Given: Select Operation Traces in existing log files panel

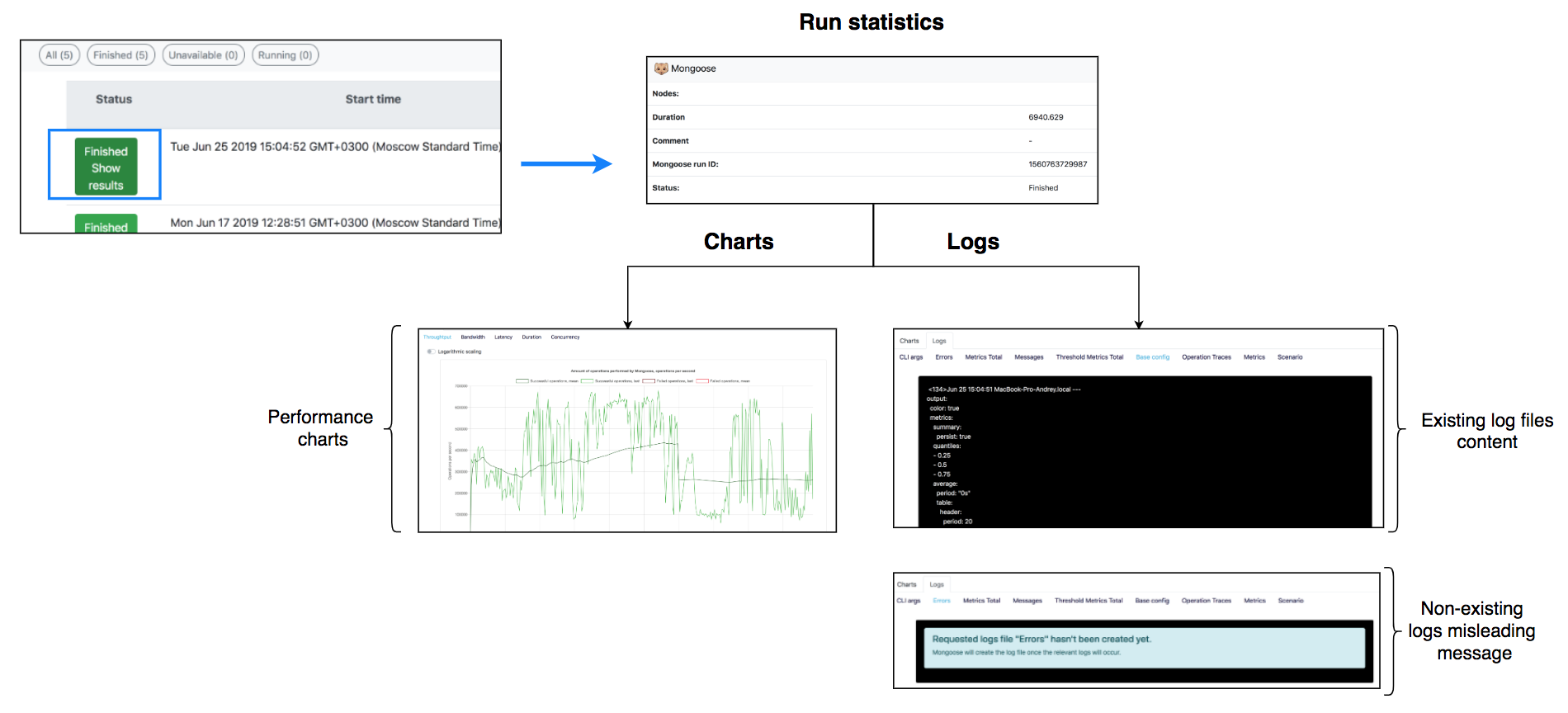Looking at the screenshot, I should pyautogui.click(x=1207, y=357).
